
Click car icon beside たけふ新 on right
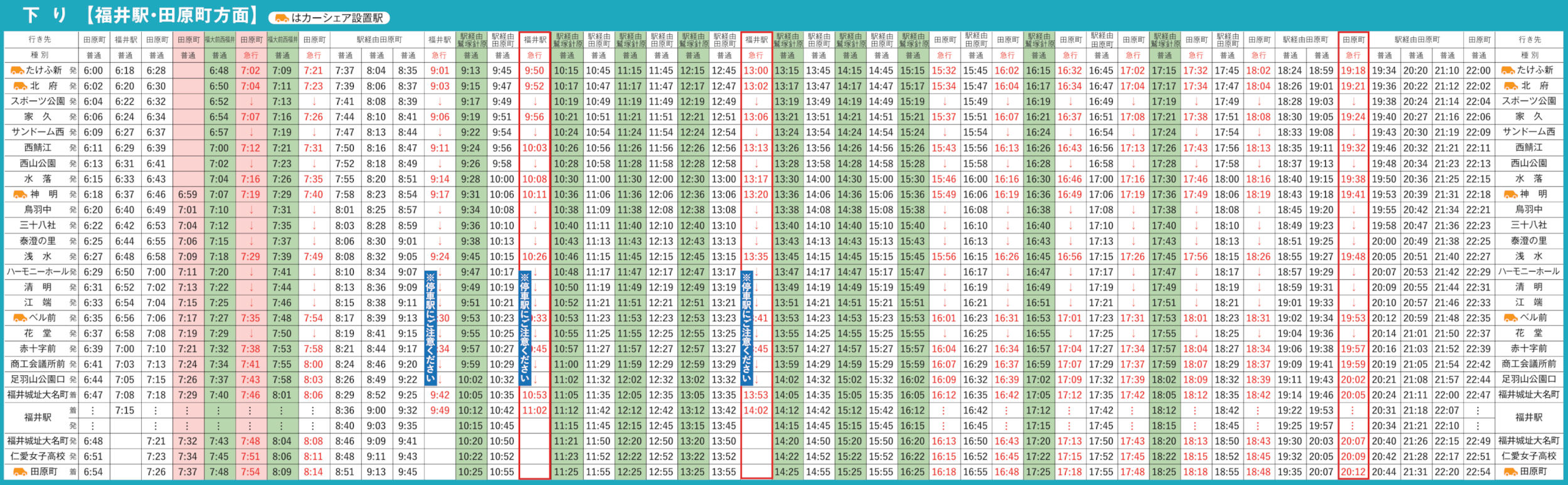1507,70
